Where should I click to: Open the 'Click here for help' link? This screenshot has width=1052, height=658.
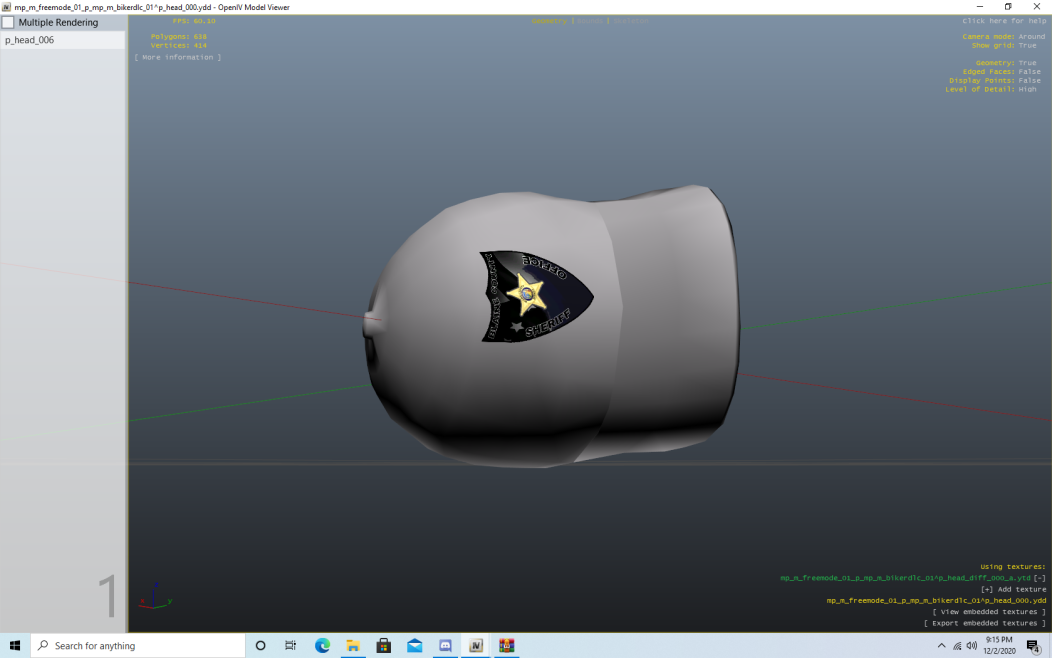click(1003, 21)
